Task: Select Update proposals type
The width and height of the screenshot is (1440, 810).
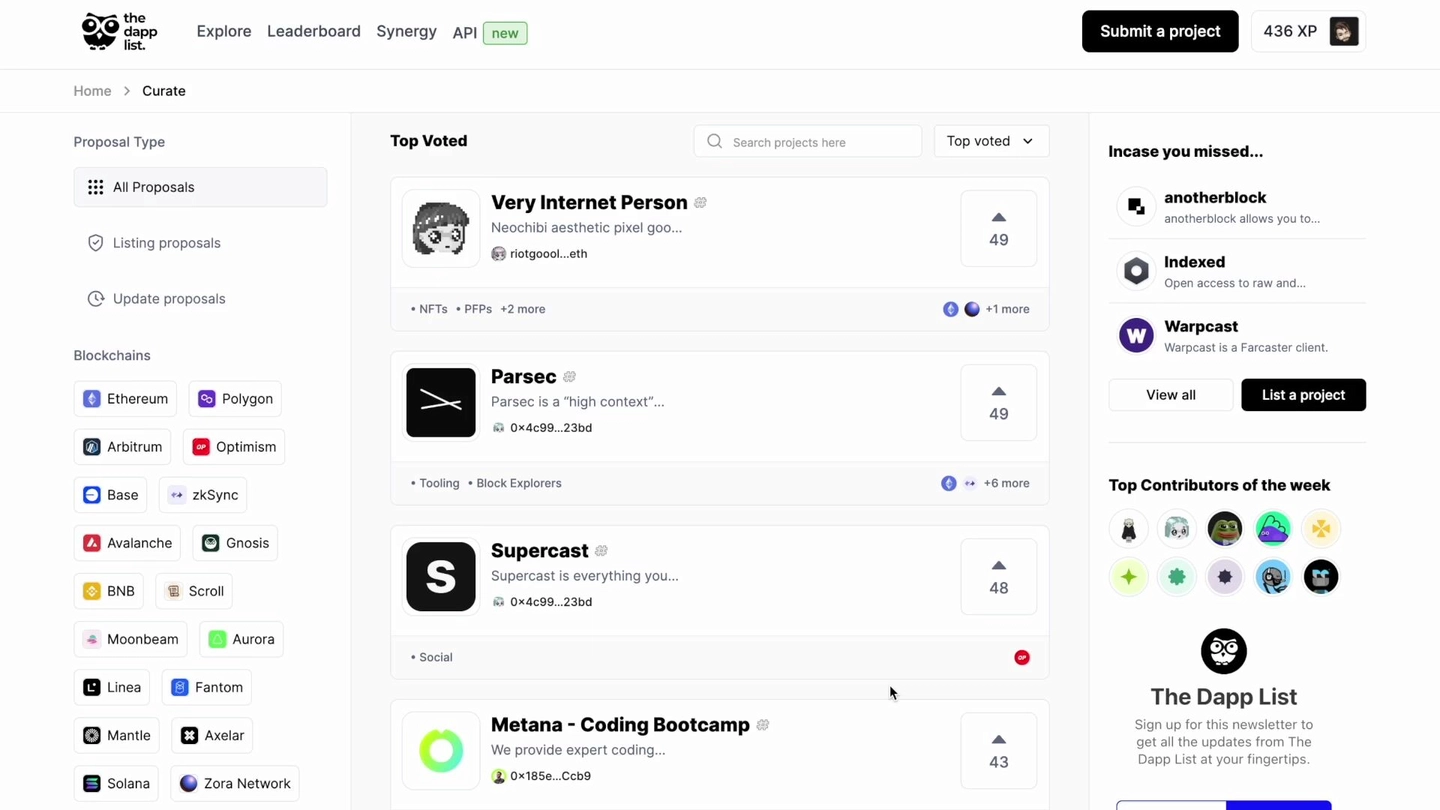Action: tap(200, 299)
